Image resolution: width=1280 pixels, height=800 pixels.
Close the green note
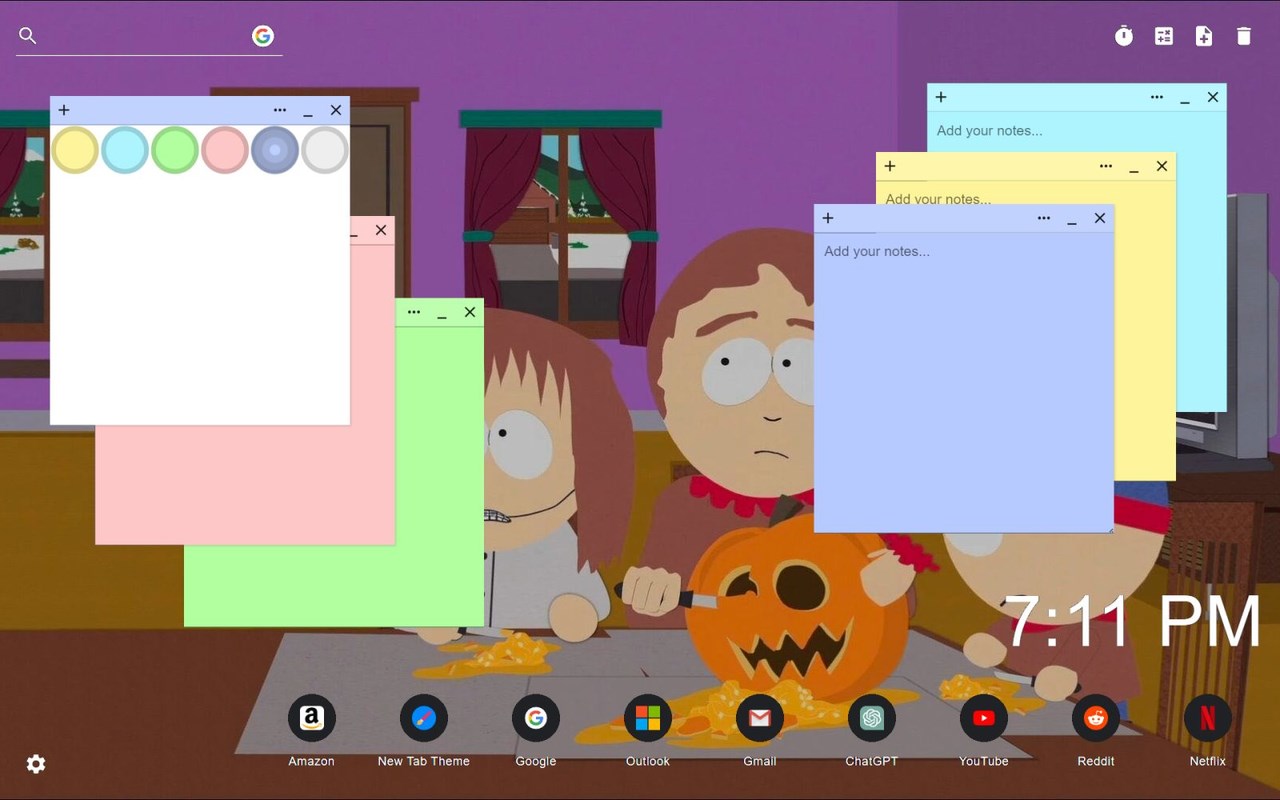[470, 312]
